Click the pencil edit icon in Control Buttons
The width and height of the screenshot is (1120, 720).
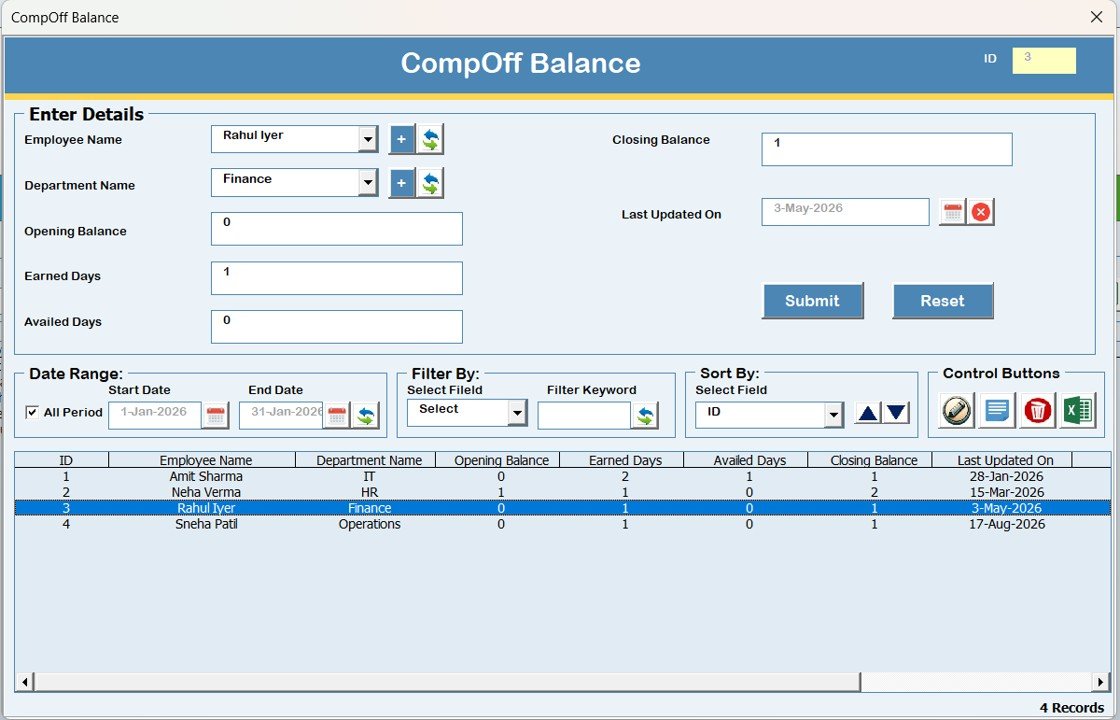click(x=957, y=410)
